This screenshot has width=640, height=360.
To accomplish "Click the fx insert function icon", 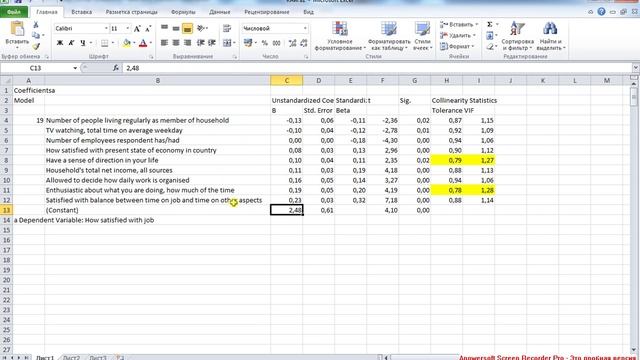I will (116, 68).
